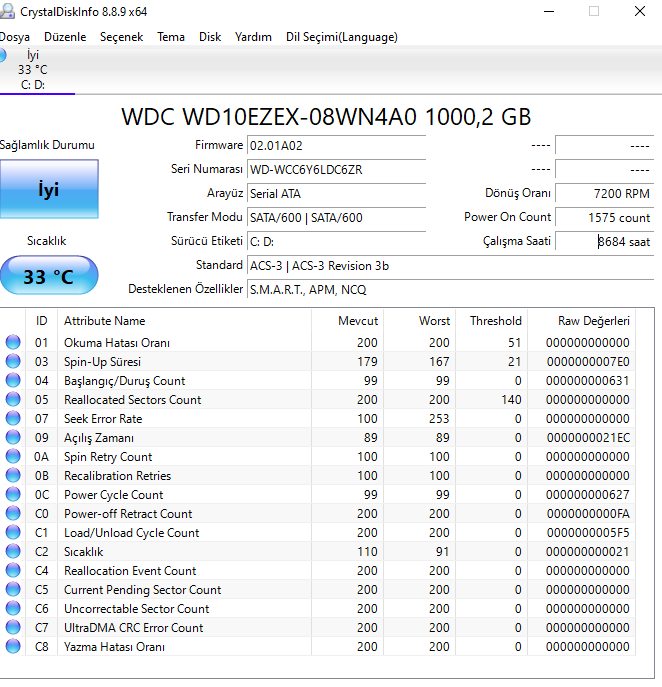The image size is (662, 687).
Task: Click the Transfer Modu field SATA/600
Action: pyautogui.click(x=336, y=218)
